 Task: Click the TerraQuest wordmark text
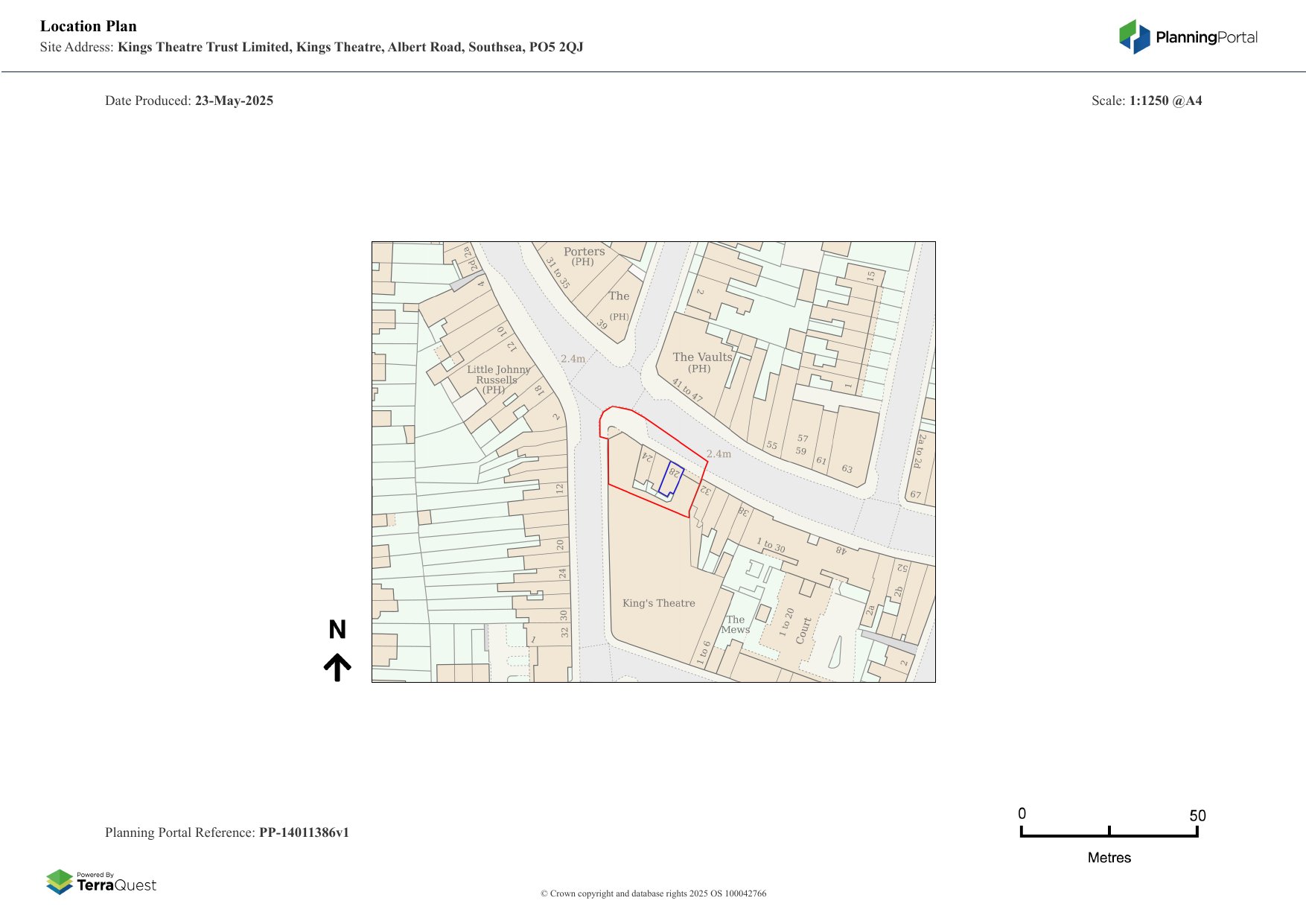116,885
